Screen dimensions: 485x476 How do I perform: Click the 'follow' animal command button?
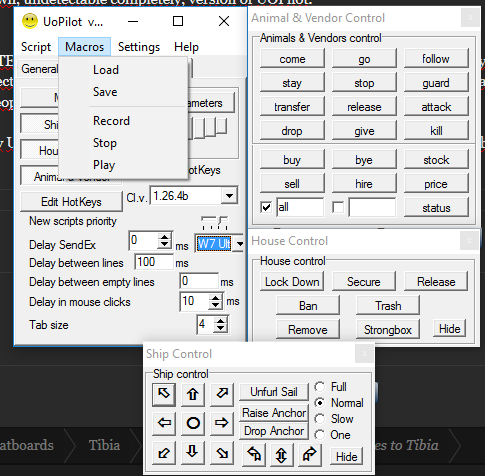tap(436, 59)
